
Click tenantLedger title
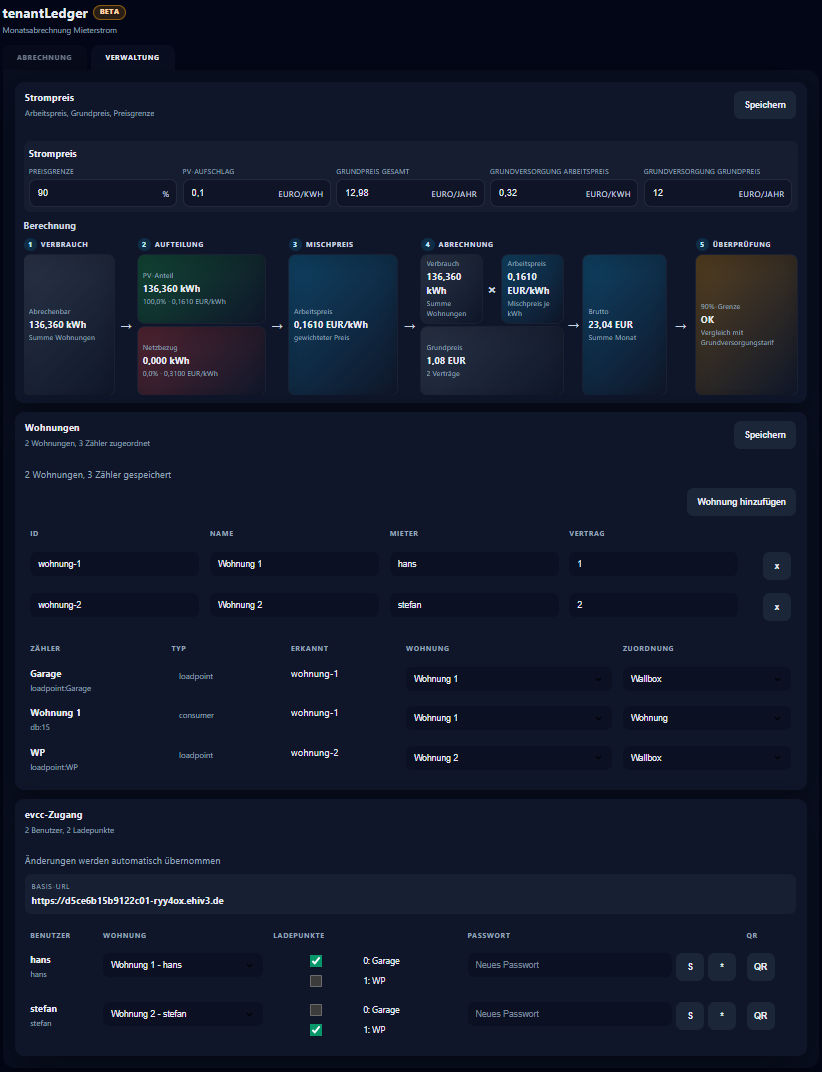pyautogui.click(x=45, y=13)
